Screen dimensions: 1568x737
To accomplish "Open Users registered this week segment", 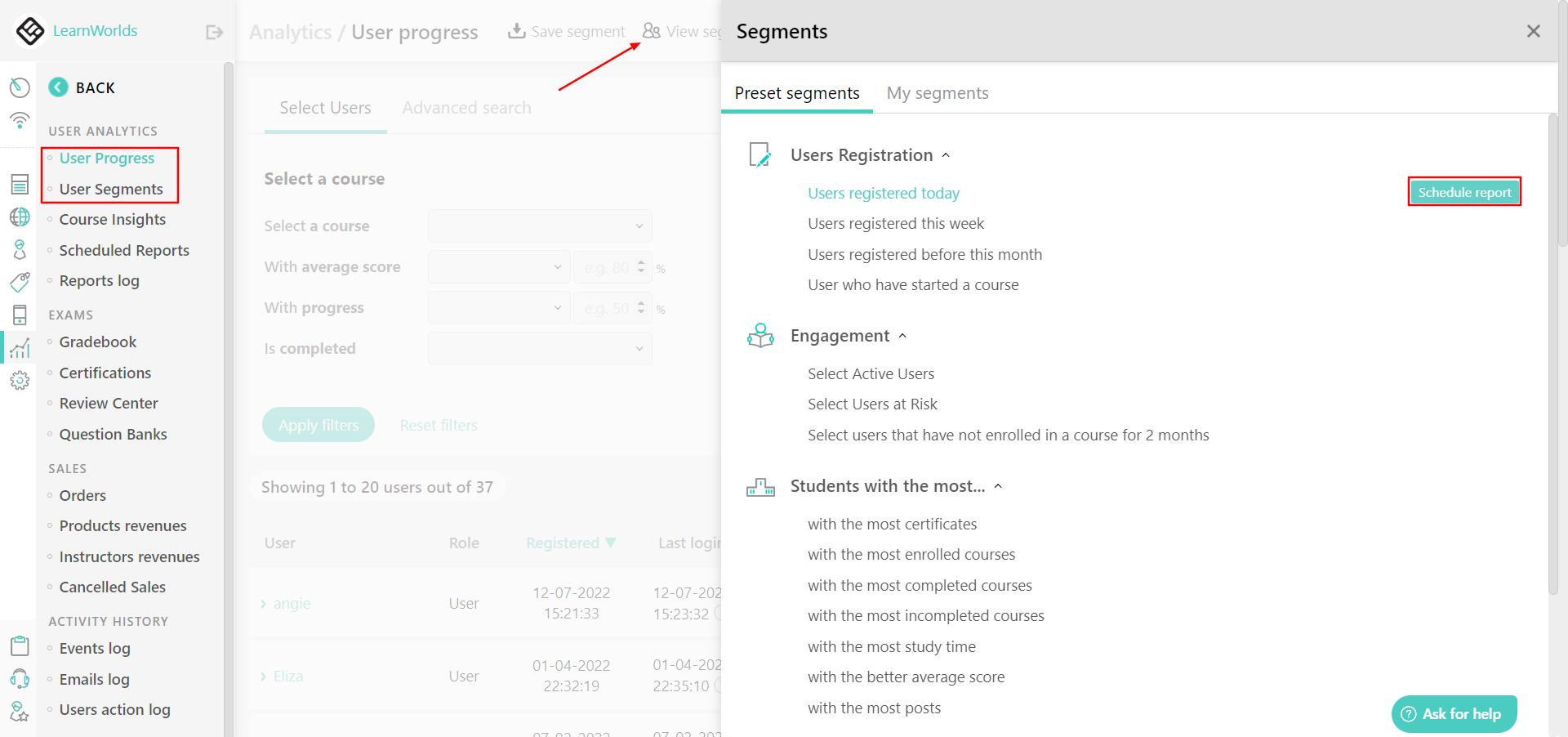I will [896, 224].
